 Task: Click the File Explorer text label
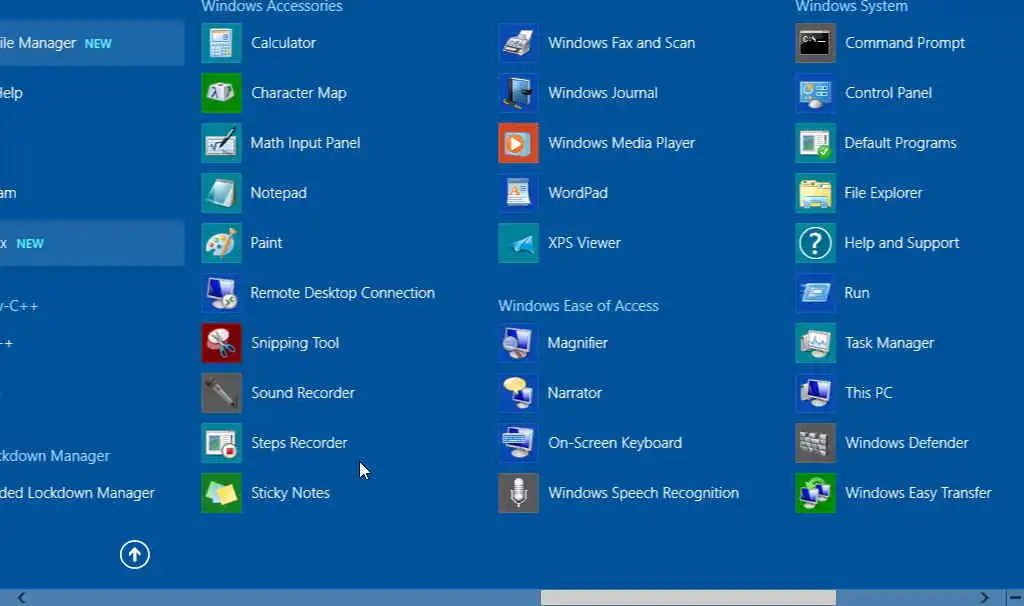pos(884,193)
